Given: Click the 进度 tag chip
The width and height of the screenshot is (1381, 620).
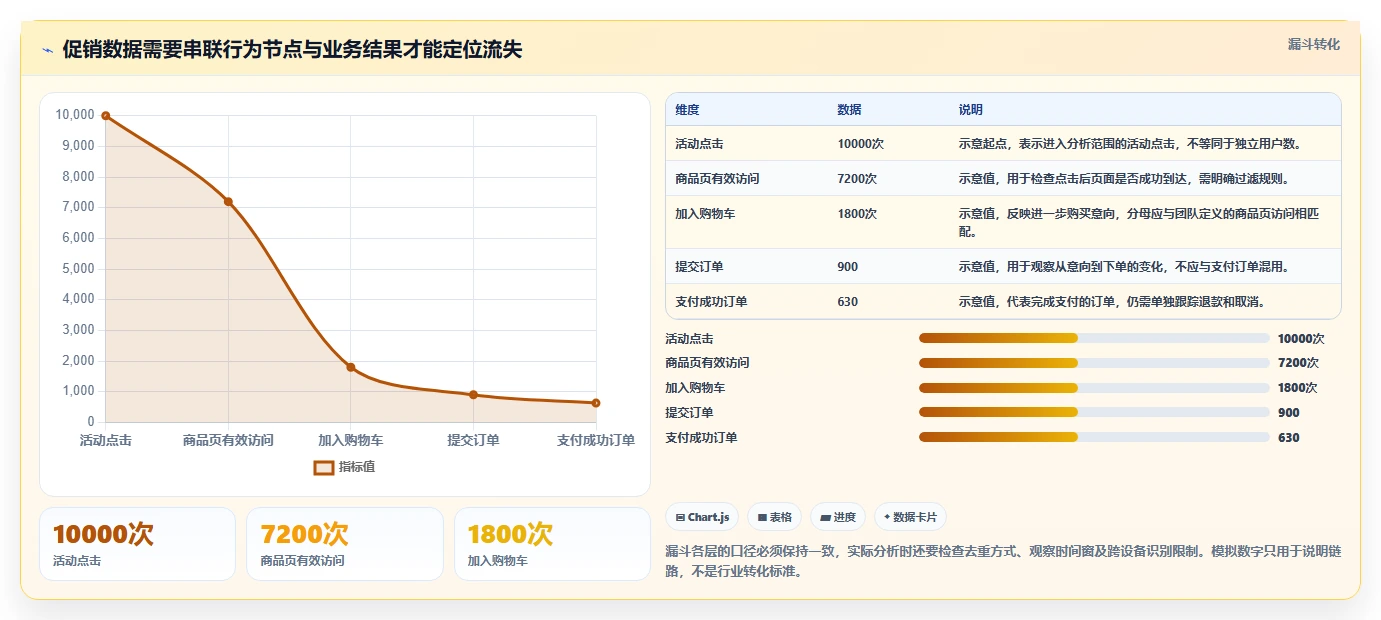Looking at the screenshot, I should [838, 517].
